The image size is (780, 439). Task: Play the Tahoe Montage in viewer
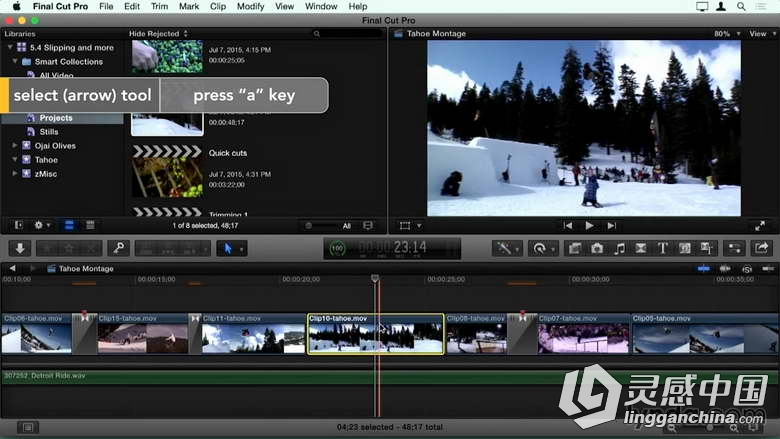[589, 226]
